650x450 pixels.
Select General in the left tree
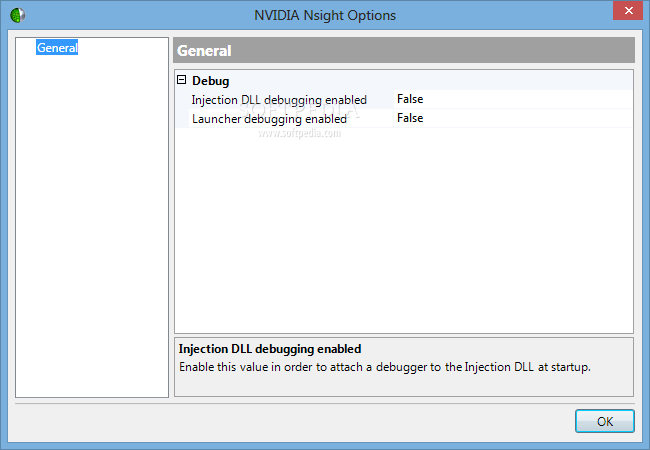pyautogui.click(x=57, y=48)
